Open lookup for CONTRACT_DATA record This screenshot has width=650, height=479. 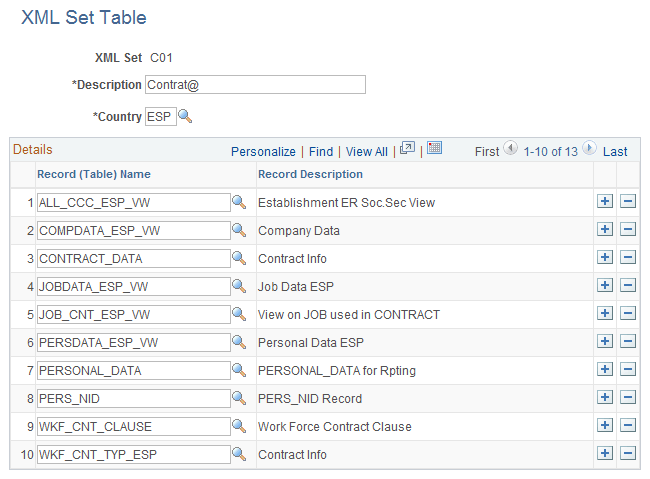click(239, 258)
